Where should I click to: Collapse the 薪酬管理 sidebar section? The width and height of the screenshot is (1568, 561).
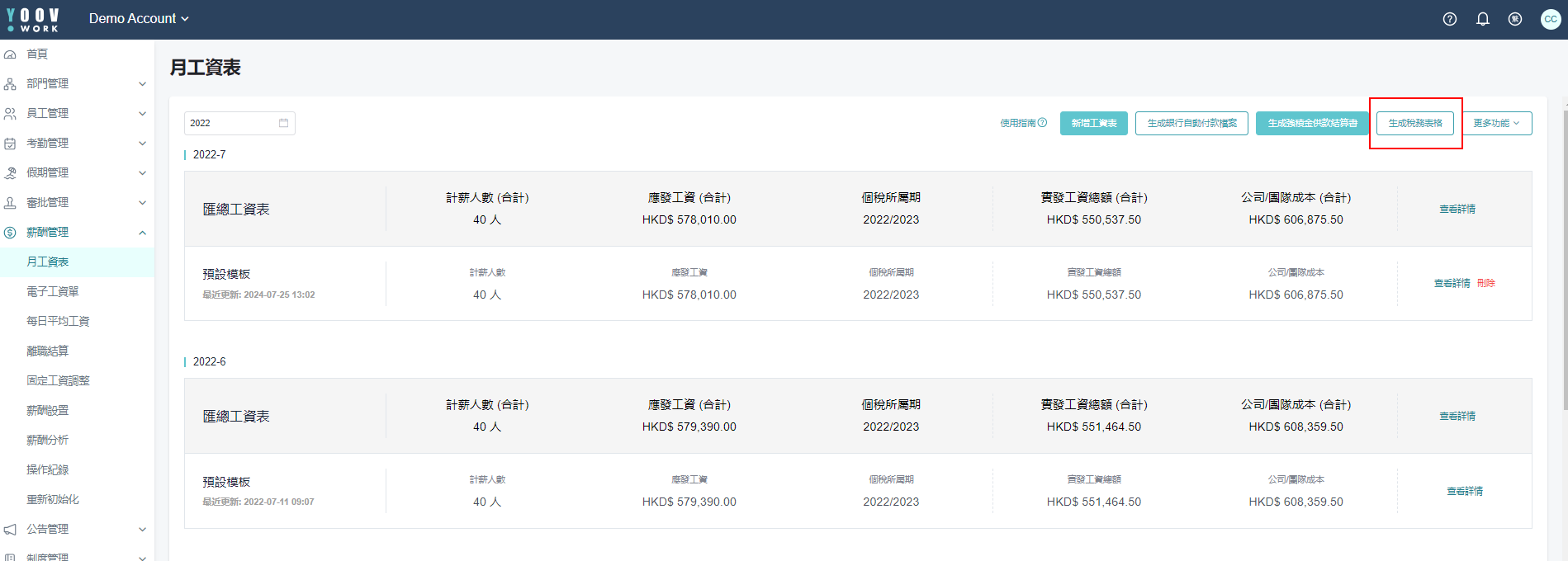coord(77,232)
